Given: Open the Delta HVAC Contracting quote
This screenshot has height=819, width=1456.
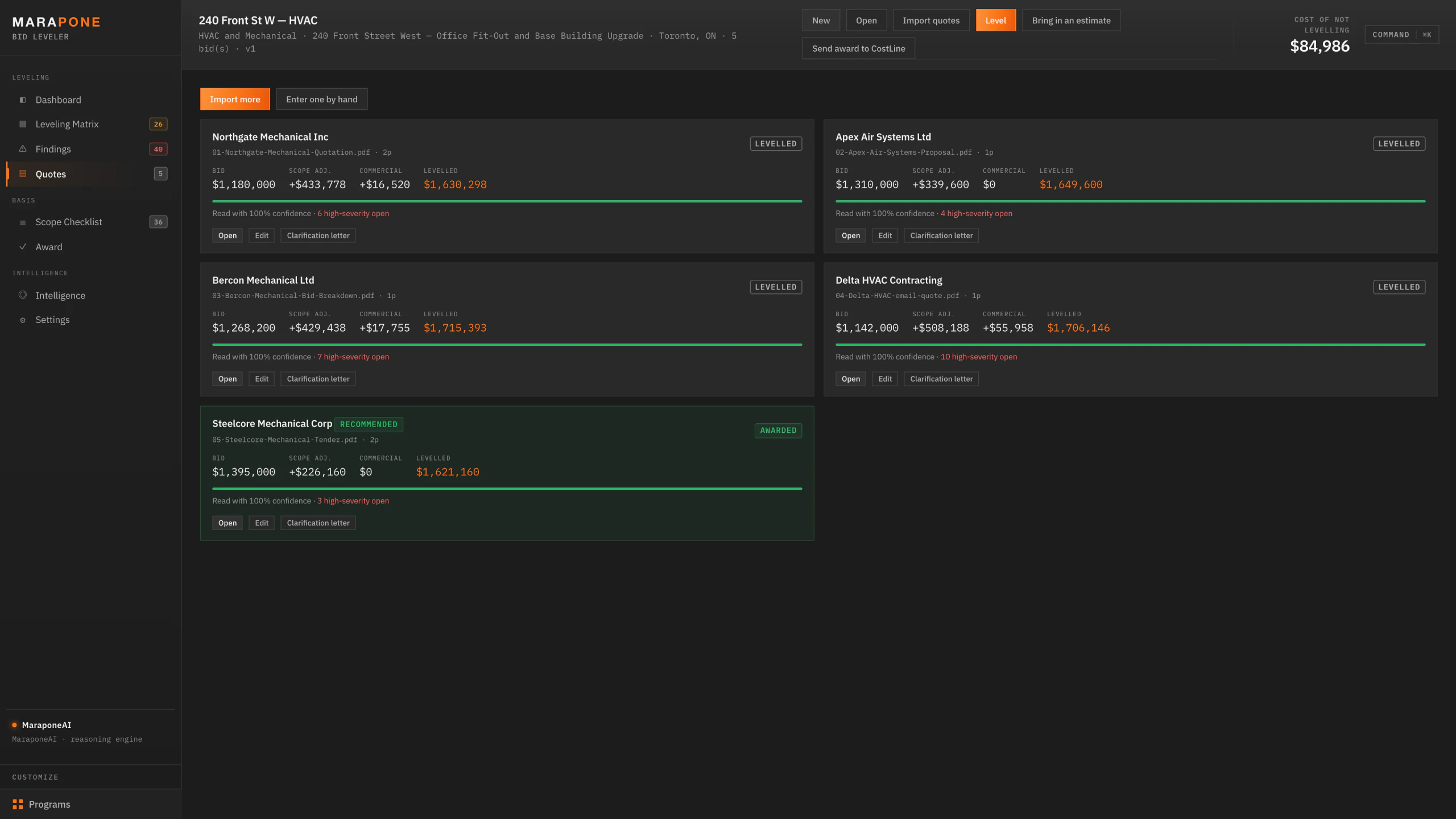Looking at the screenshot, I should coord(851,379).
